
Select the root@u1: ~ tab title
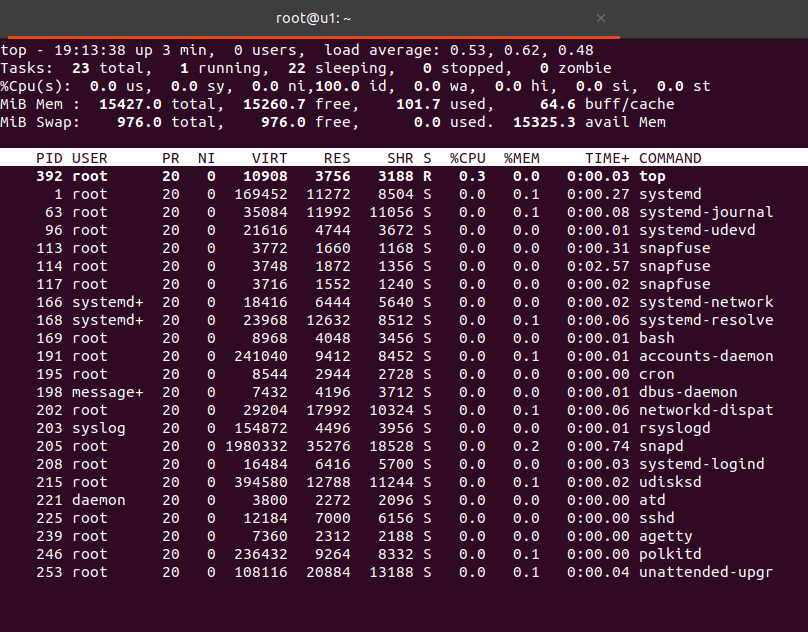pyautogui.click(x=313, y=19)
